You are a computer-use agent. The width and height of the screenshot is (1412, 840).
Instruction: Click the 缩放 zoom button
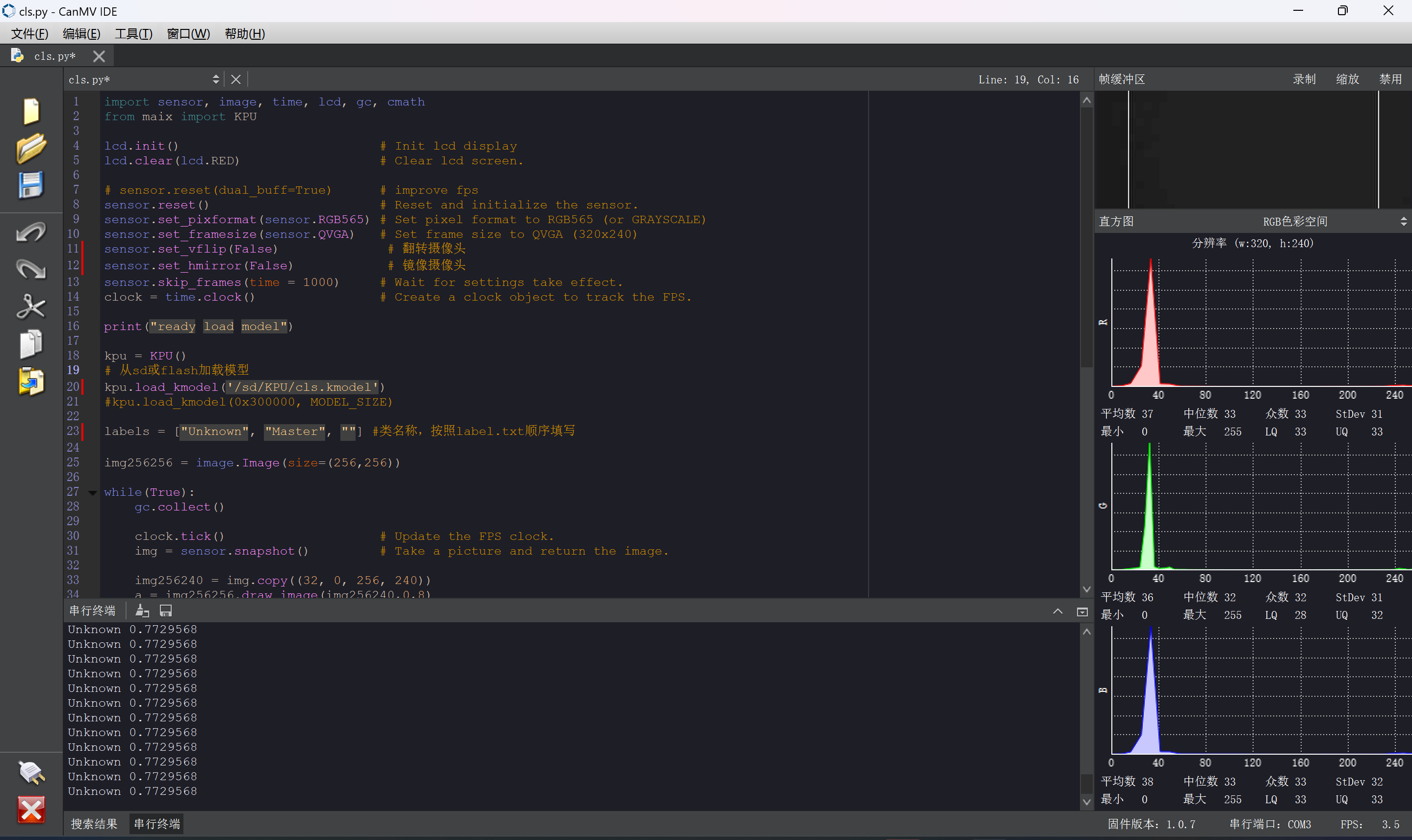[1347, 79]
